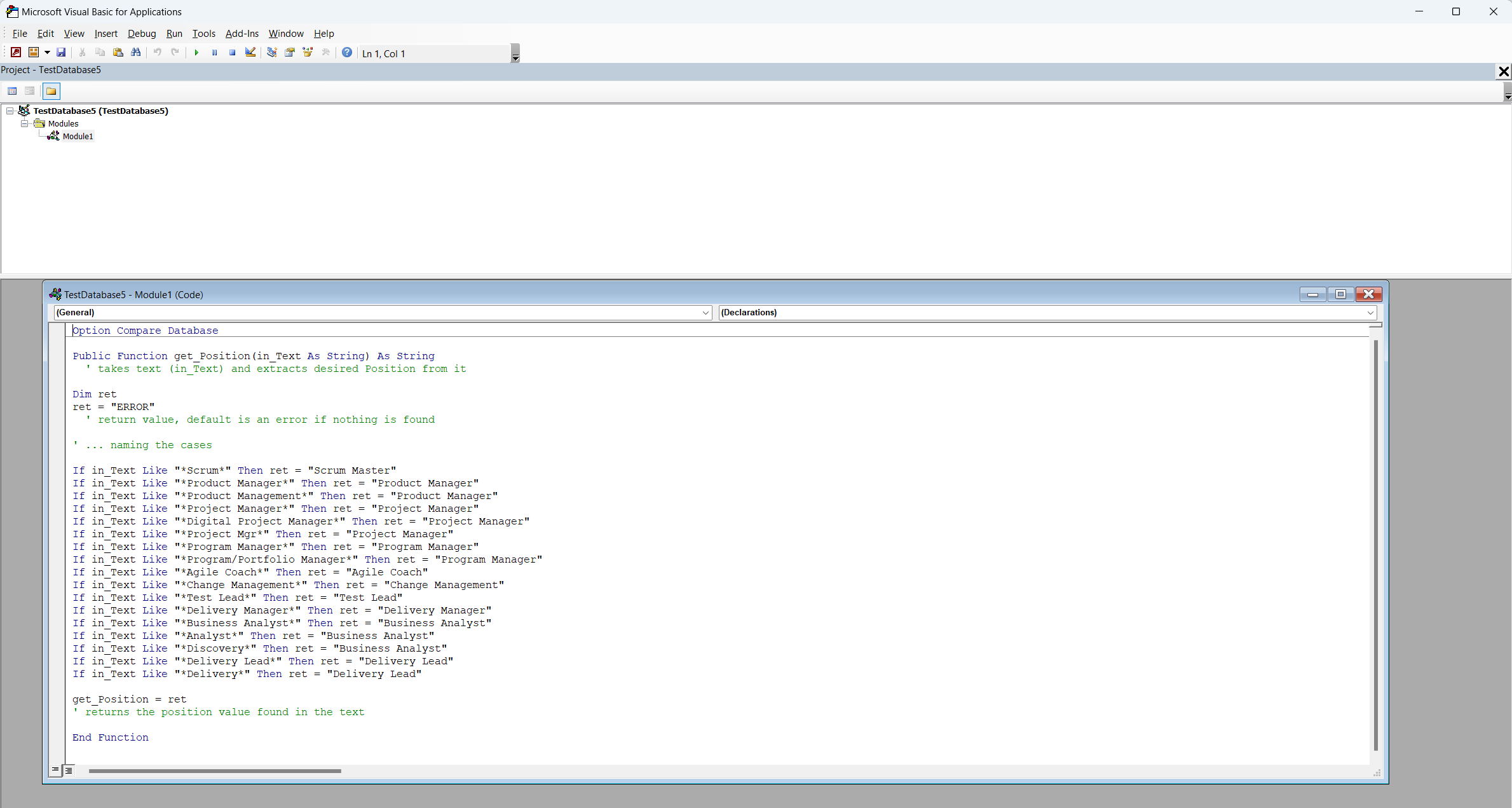Click the Cut scissors icon
1512x808 pixels.
[82, 53]
